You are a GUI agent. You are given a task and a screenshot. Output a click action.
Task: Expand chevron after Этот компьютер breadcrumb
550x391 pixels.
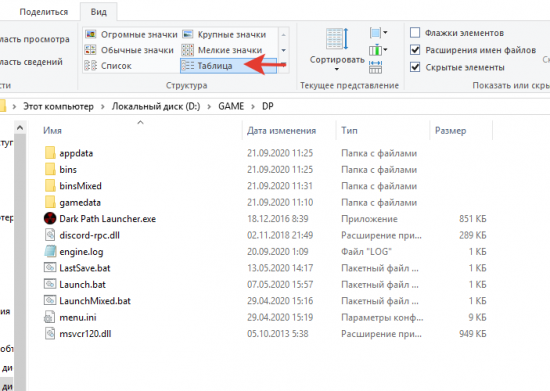pos(103,107)
